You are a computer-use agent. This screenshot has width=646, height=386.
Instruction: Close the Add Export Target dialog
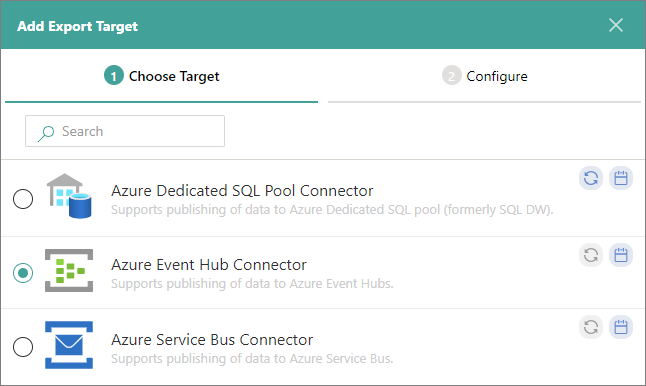coord(616,25)
